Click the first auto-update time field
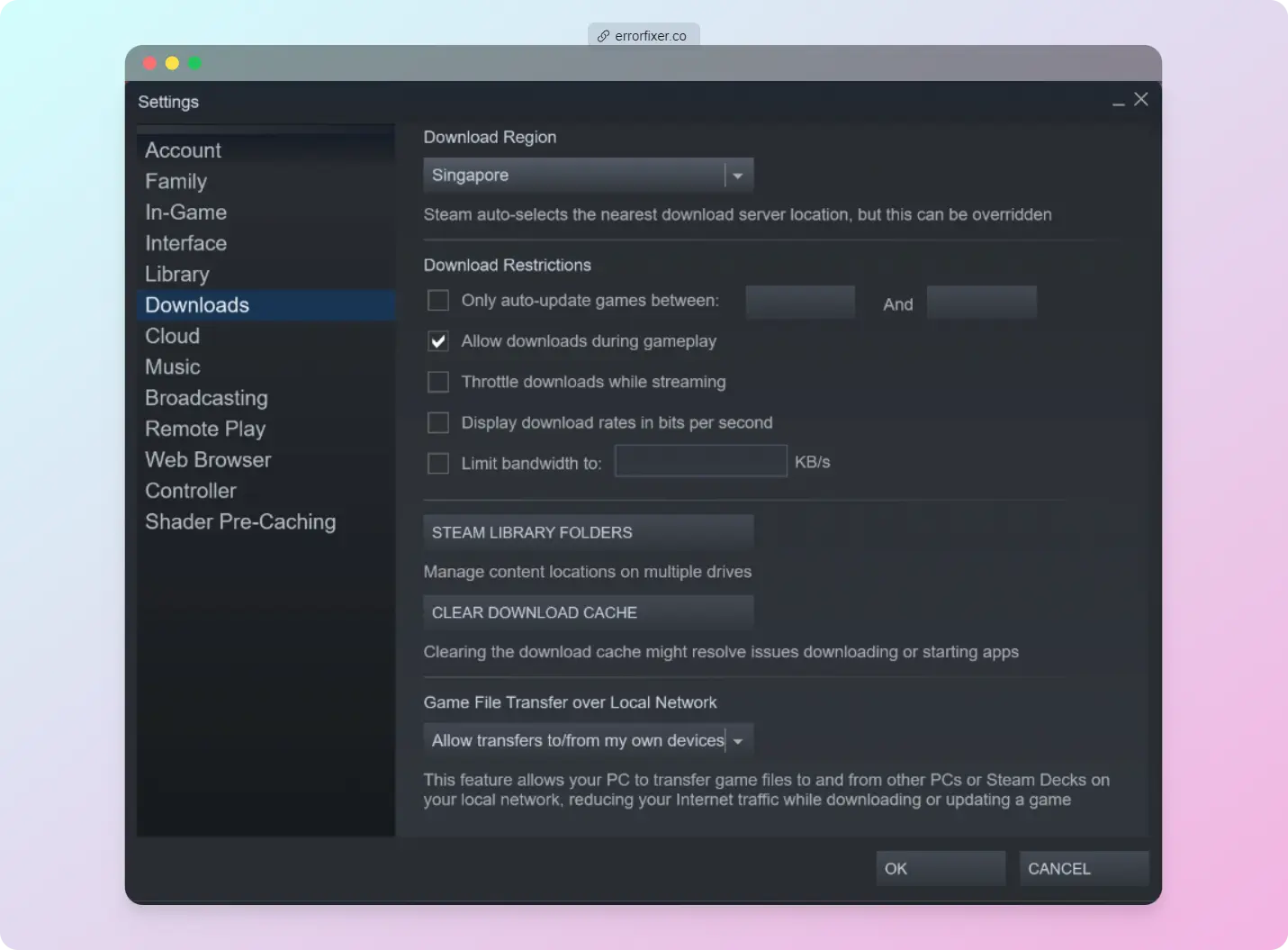 pos(799,302)
